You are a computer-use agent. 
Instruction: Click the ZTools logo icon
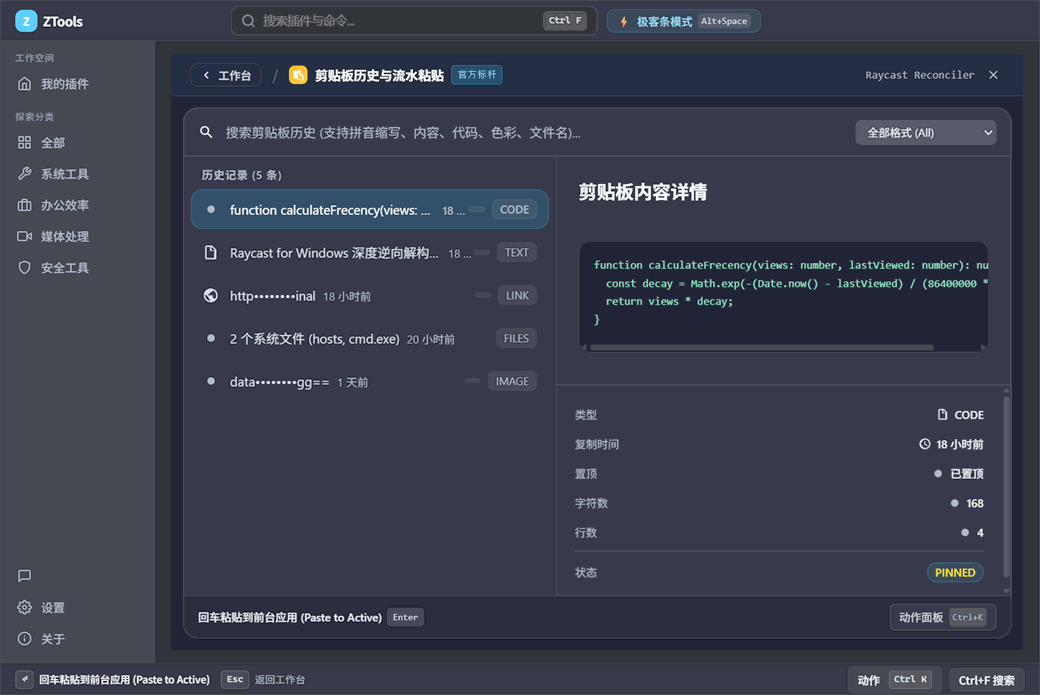pos(26,21)
